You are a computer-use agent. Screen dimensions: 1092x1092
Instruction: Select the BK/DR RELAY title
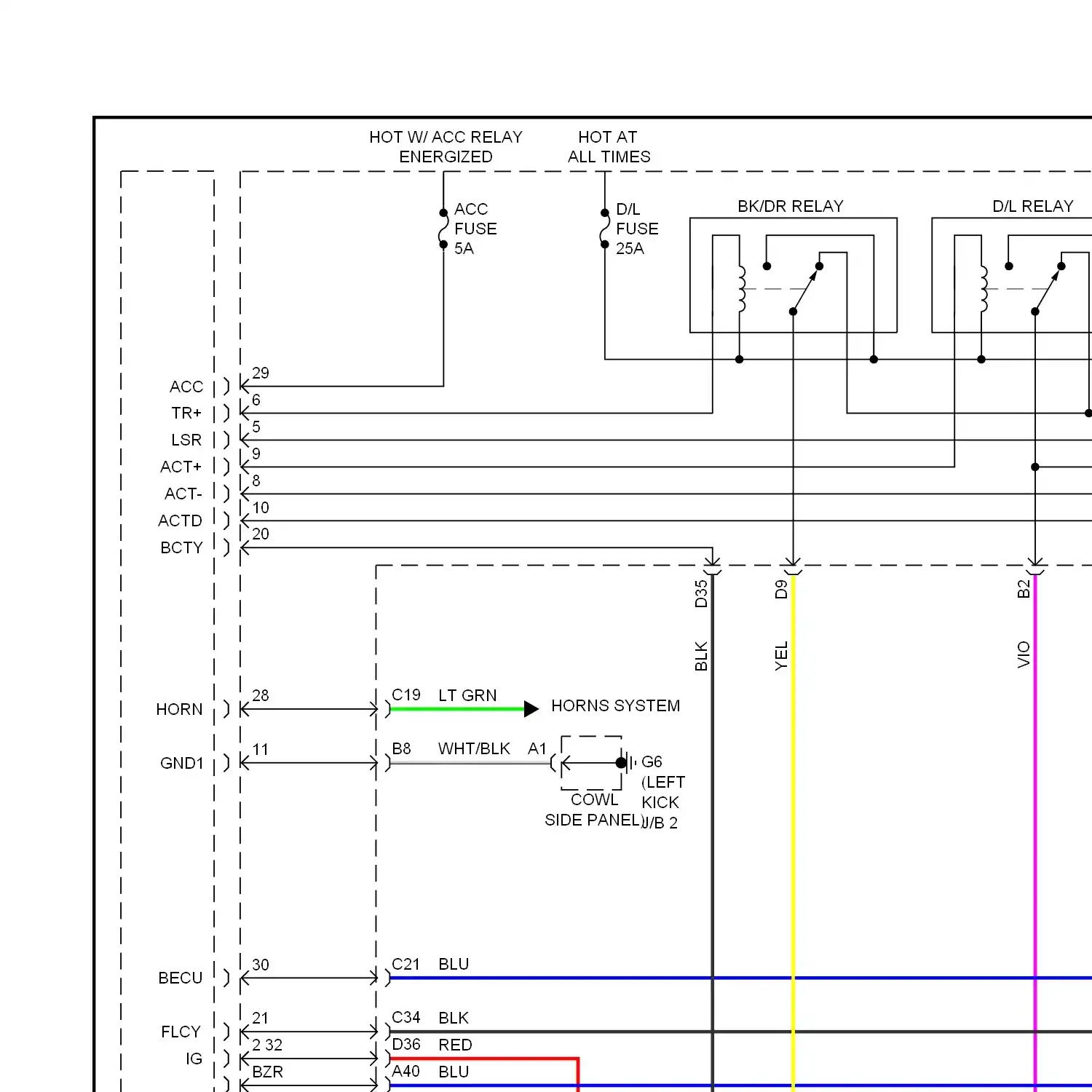(x=791, y=206)
